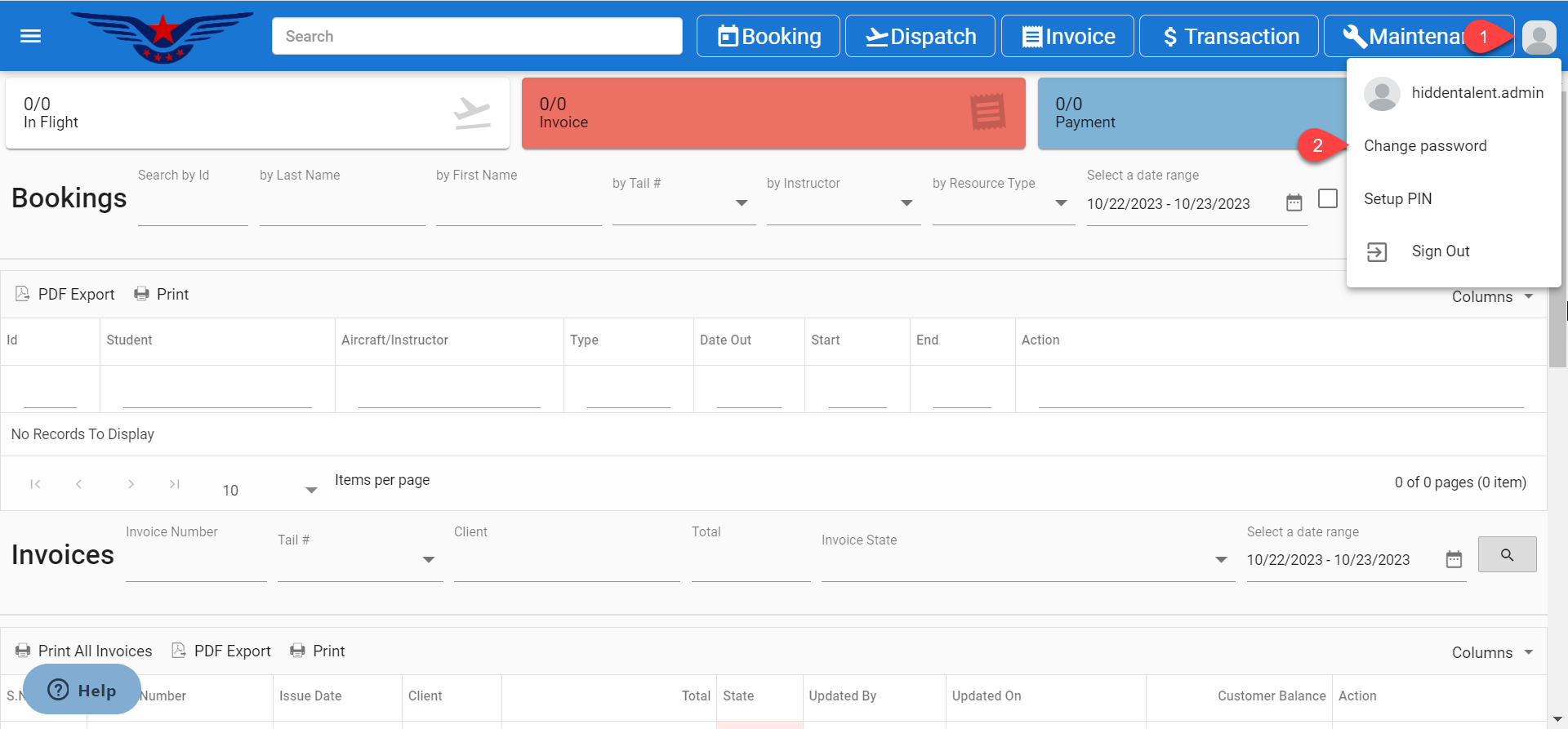Click the Sign Out icon
Screen dimensions: 1568x729
point(1377,252)
